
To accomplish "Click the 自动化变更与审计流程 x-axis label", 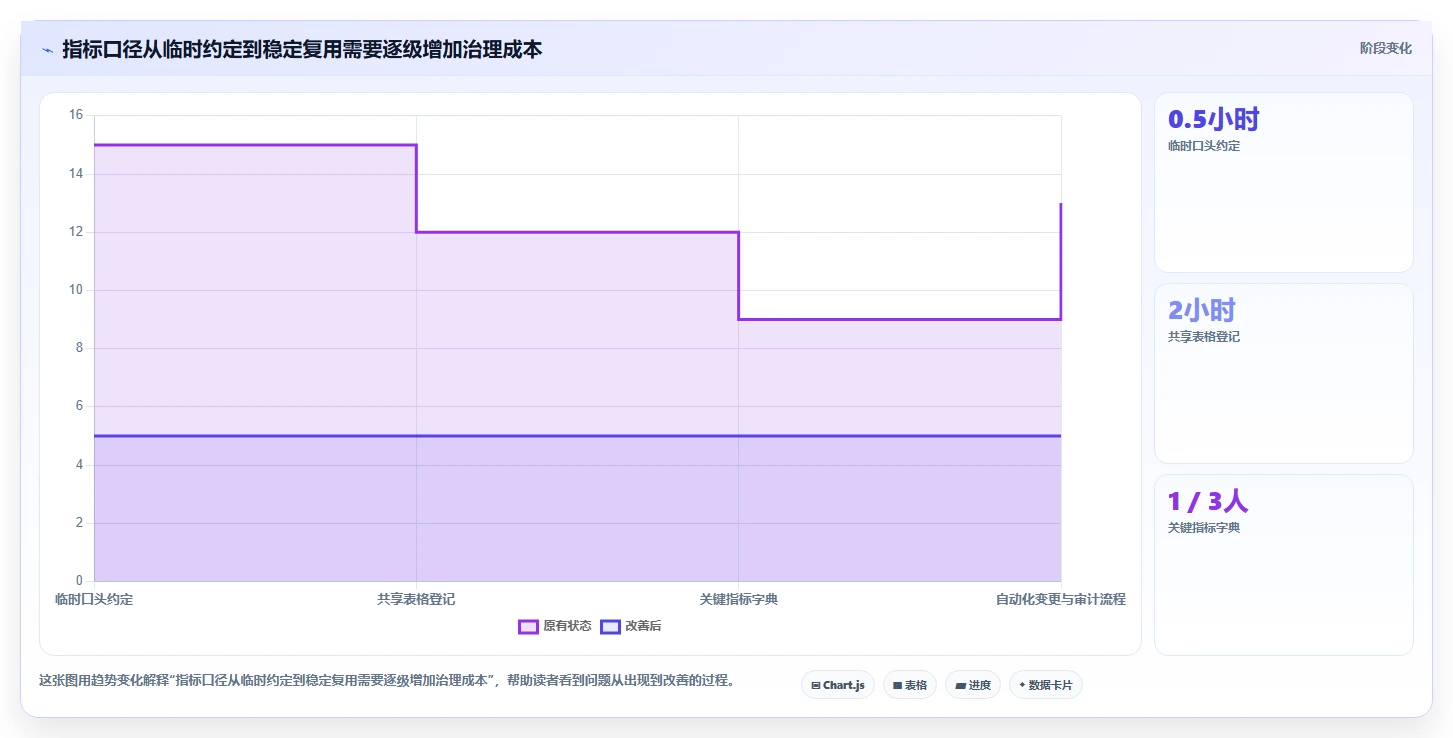I will [x=1061, y=599].
